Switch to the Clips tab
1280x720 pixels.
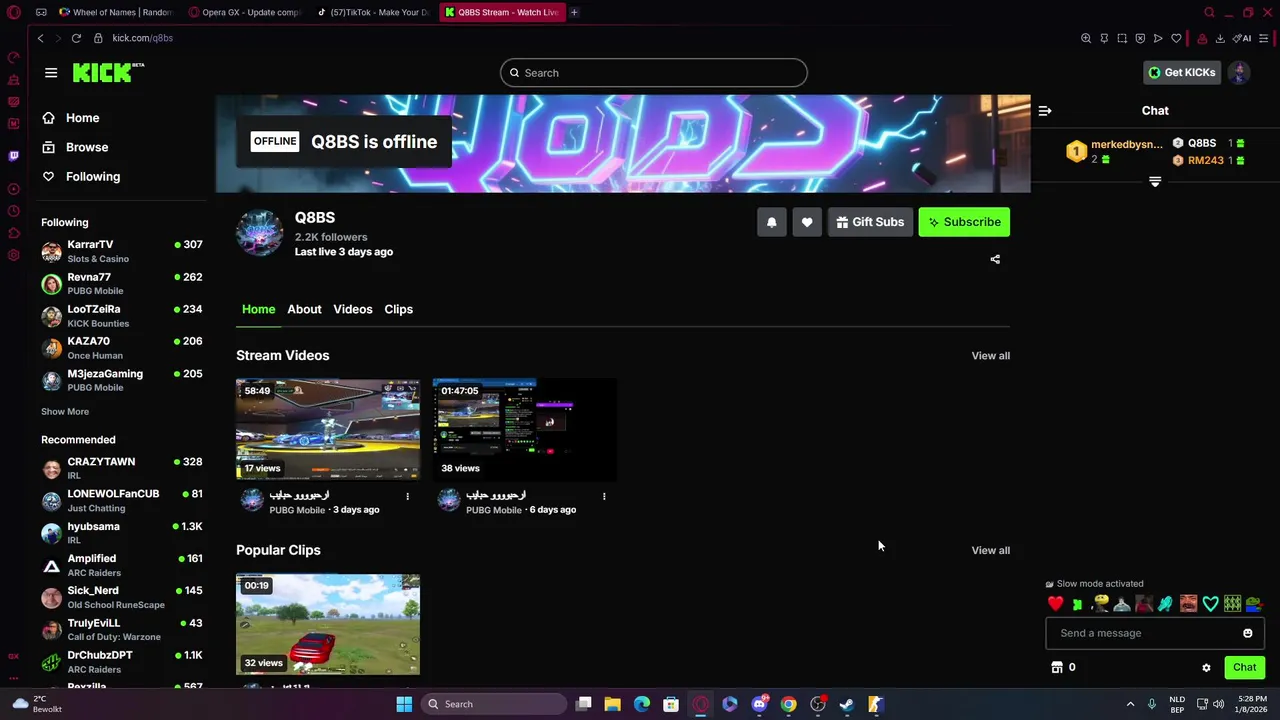(x=398, y=309)
